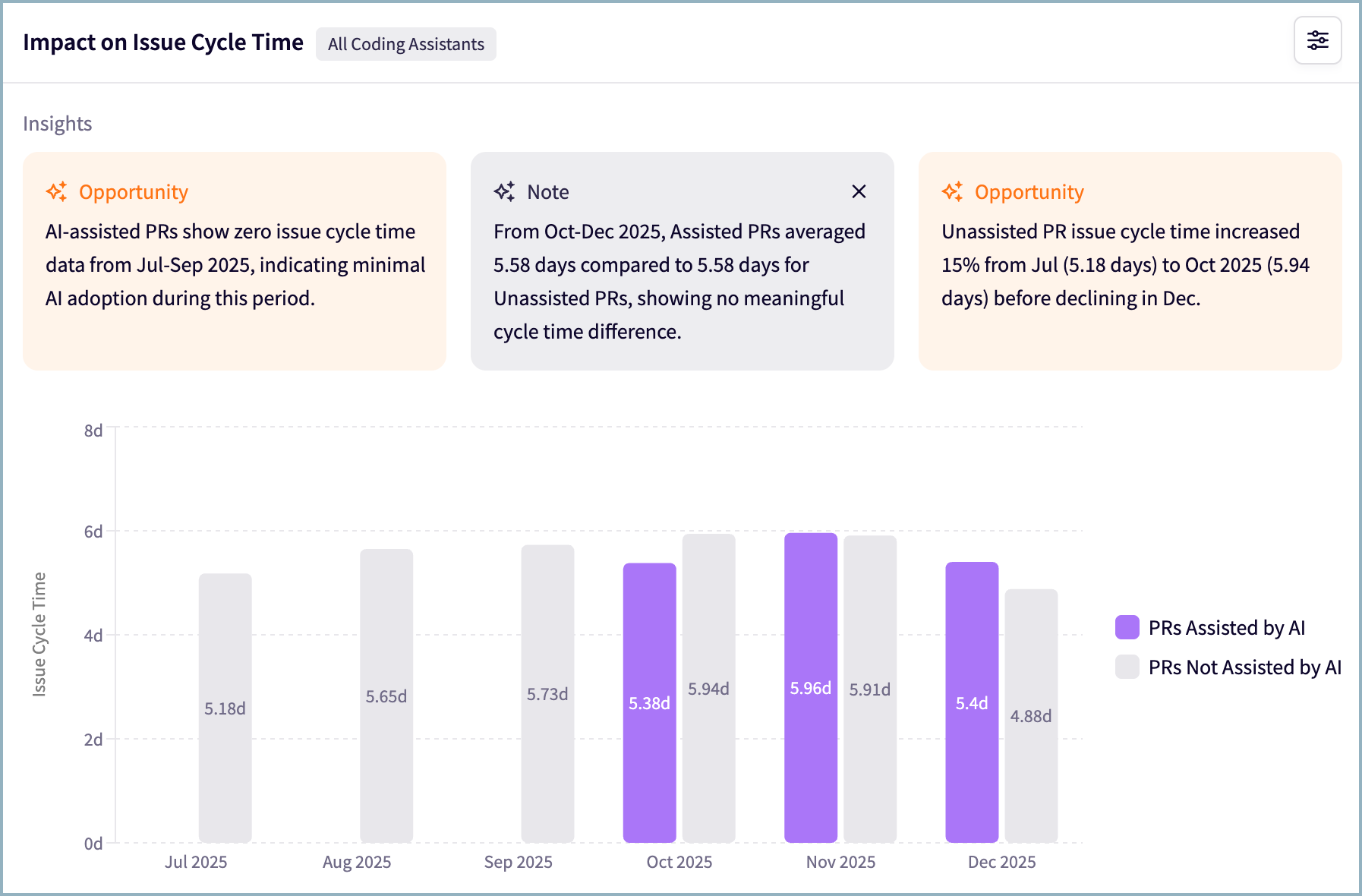1362x896 pixels.
Task: Select the Nov 2025 unassisted 5.91d bar
Action: pos(870,689)
